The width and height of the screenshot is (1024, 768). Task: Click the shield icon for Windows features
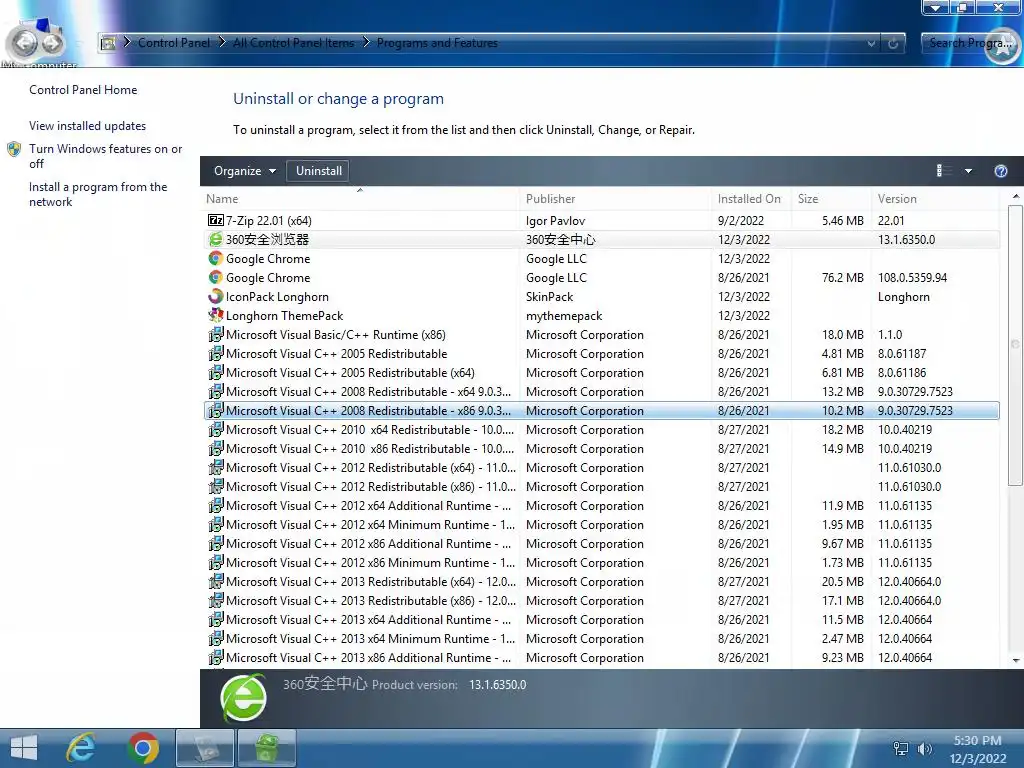(x=14, y=149)
